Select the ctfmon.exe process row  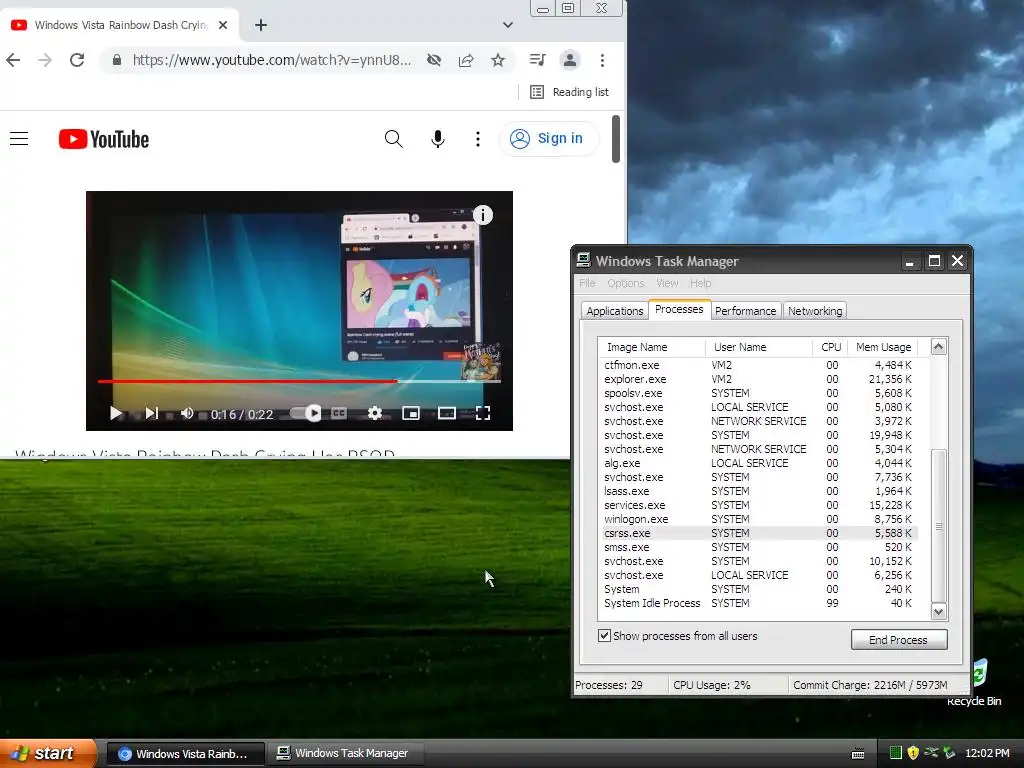[x=758, y=365]
